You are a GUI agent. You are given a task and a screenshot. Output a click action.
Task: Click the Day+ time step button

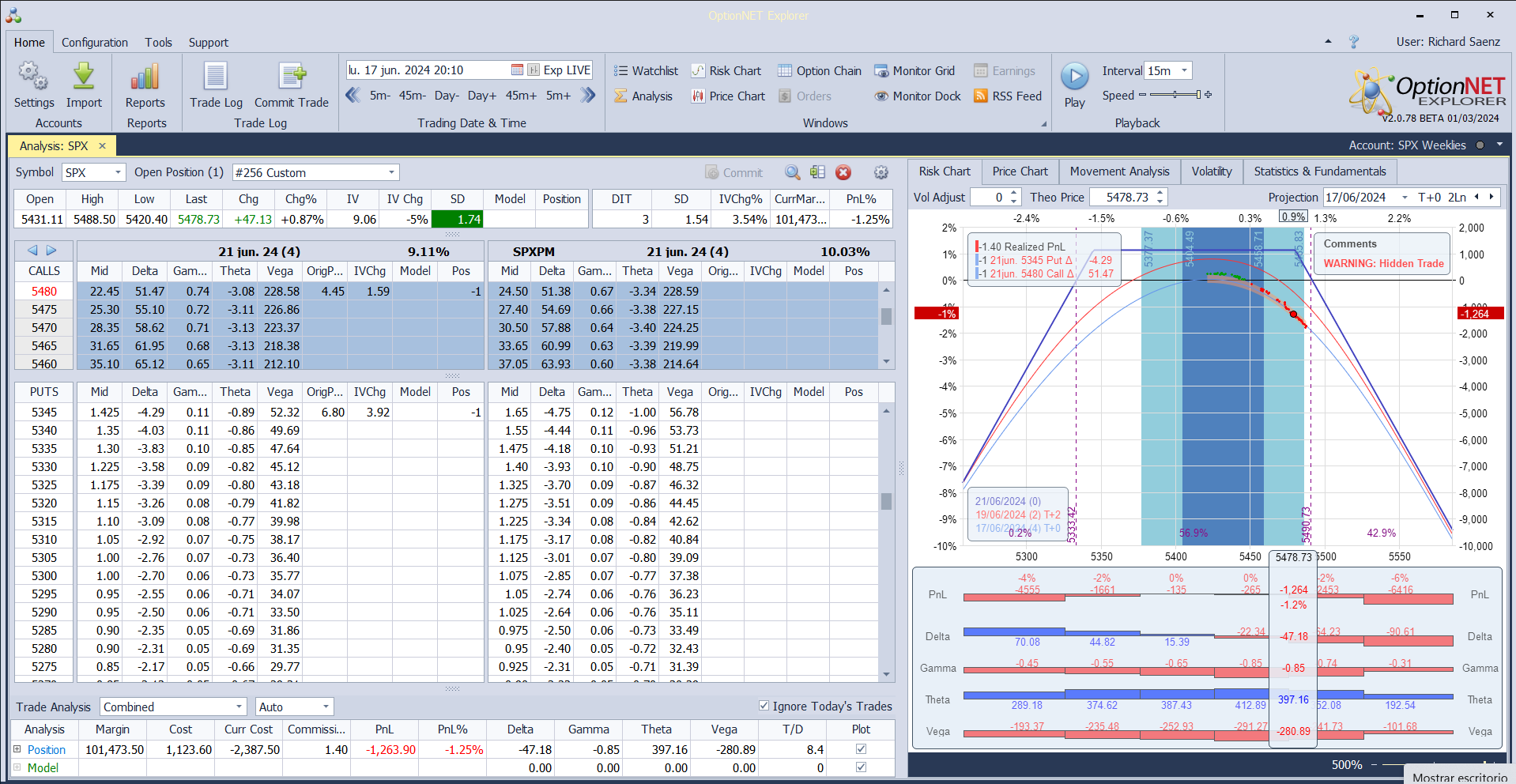point(481,96)
